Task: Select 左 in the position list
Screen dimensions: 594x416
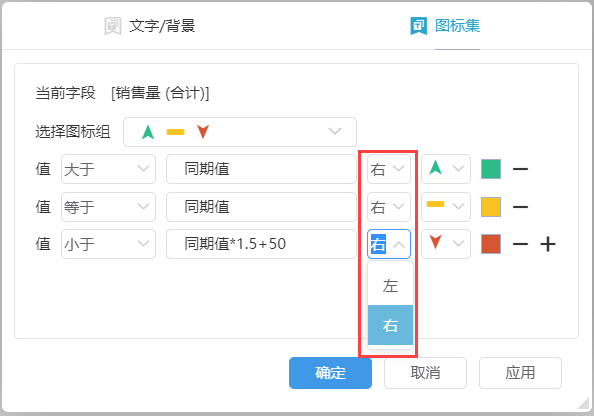Action: point(390,286)
